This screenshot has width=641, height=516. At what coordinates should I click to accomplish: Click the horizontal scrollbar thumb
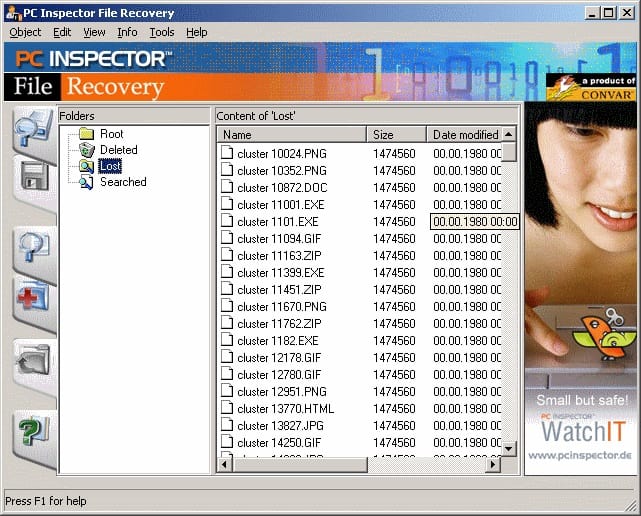(300, 464)
